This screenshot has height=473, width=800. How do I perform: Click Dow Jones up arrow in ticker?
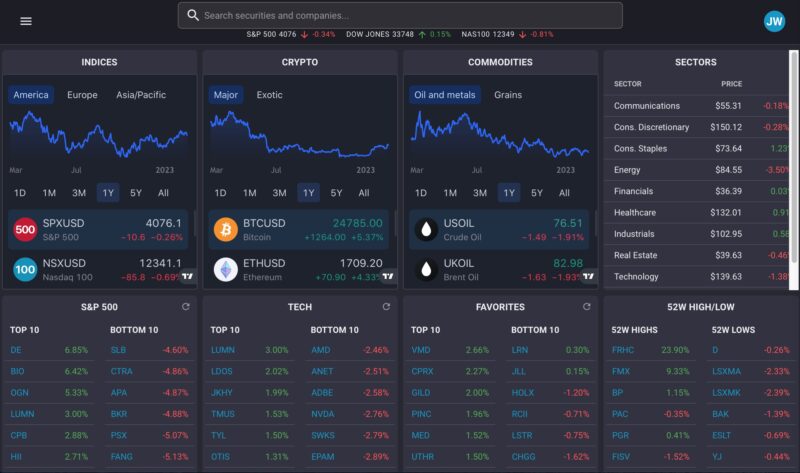pyautogui.click(x=422, y=35)
